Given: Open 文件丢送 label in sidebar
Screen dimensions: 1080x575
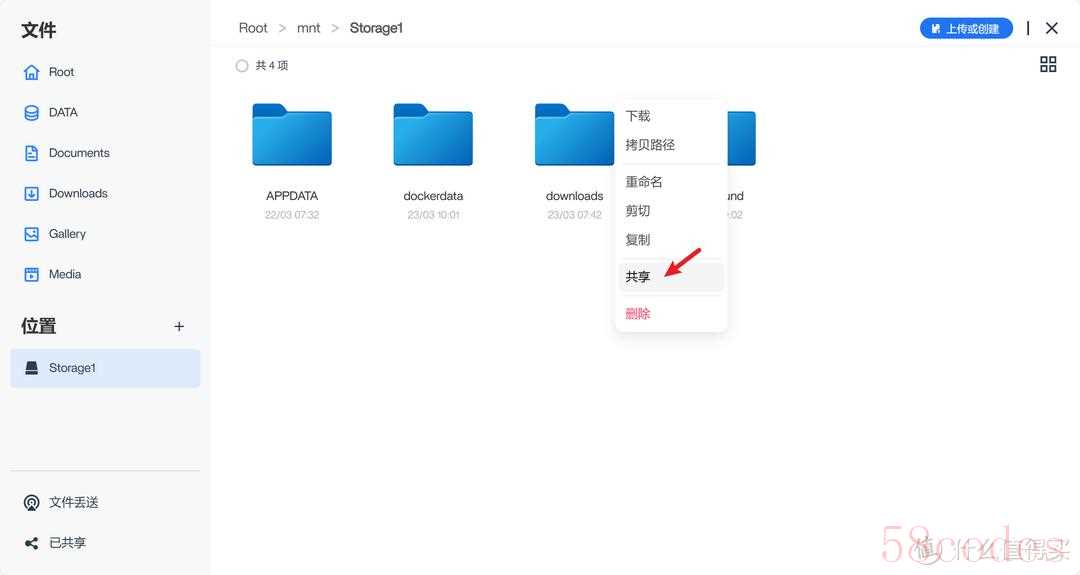Looking at the screenshot, I should click(74, 503).
